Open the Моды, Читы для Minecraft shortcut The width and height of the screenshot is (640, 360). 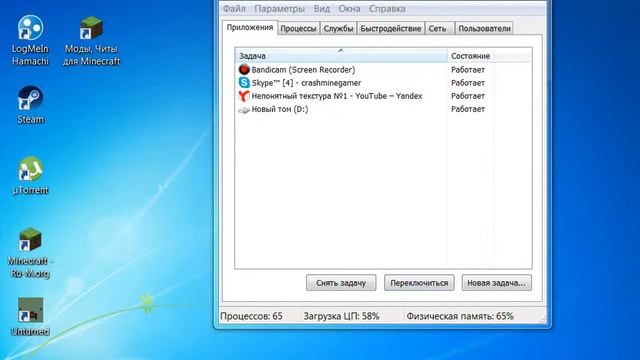pyautogui.click(x=91, y=40)
